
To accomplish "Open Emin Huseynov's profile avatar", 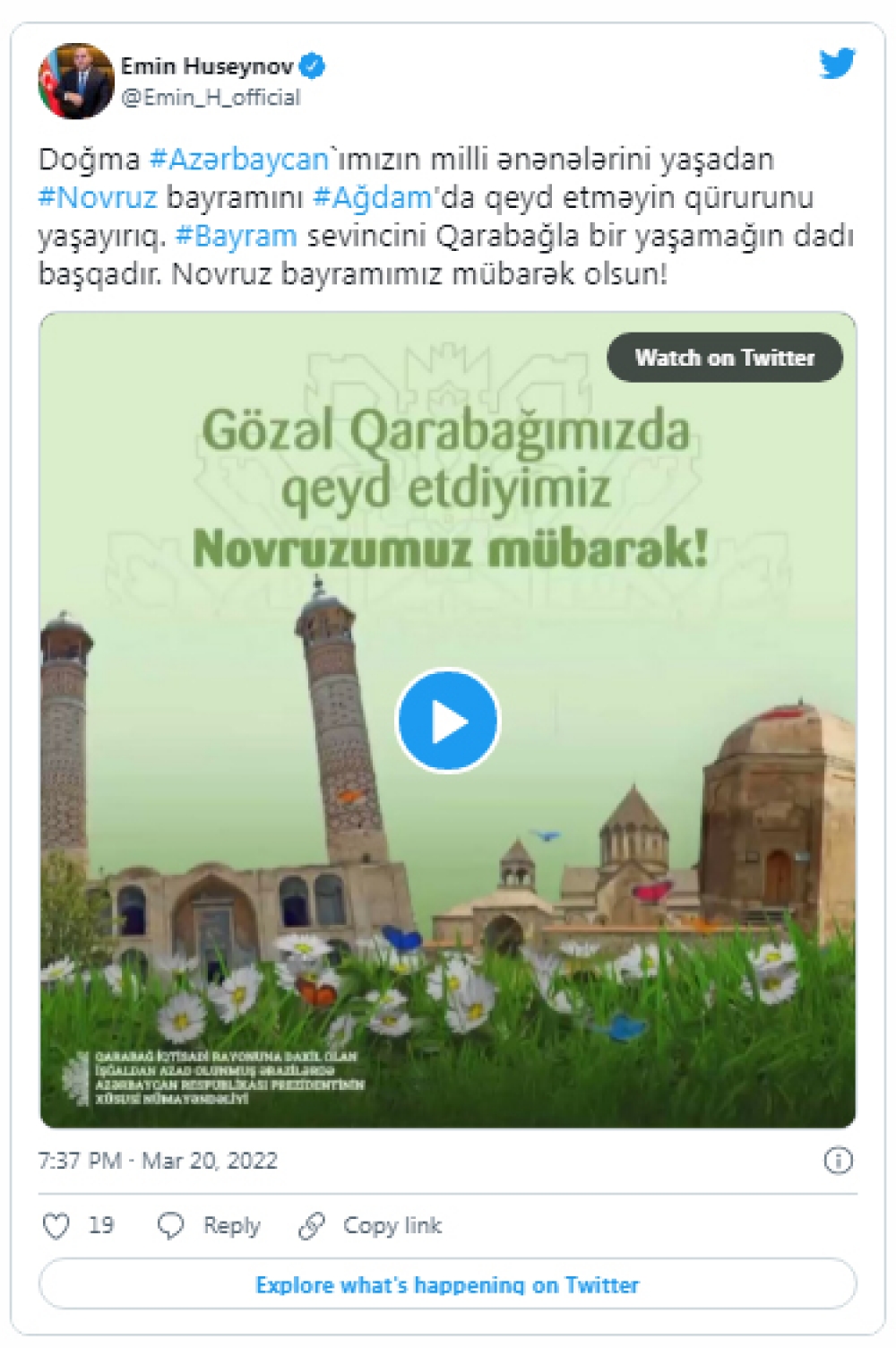I will tap(76, 80).
